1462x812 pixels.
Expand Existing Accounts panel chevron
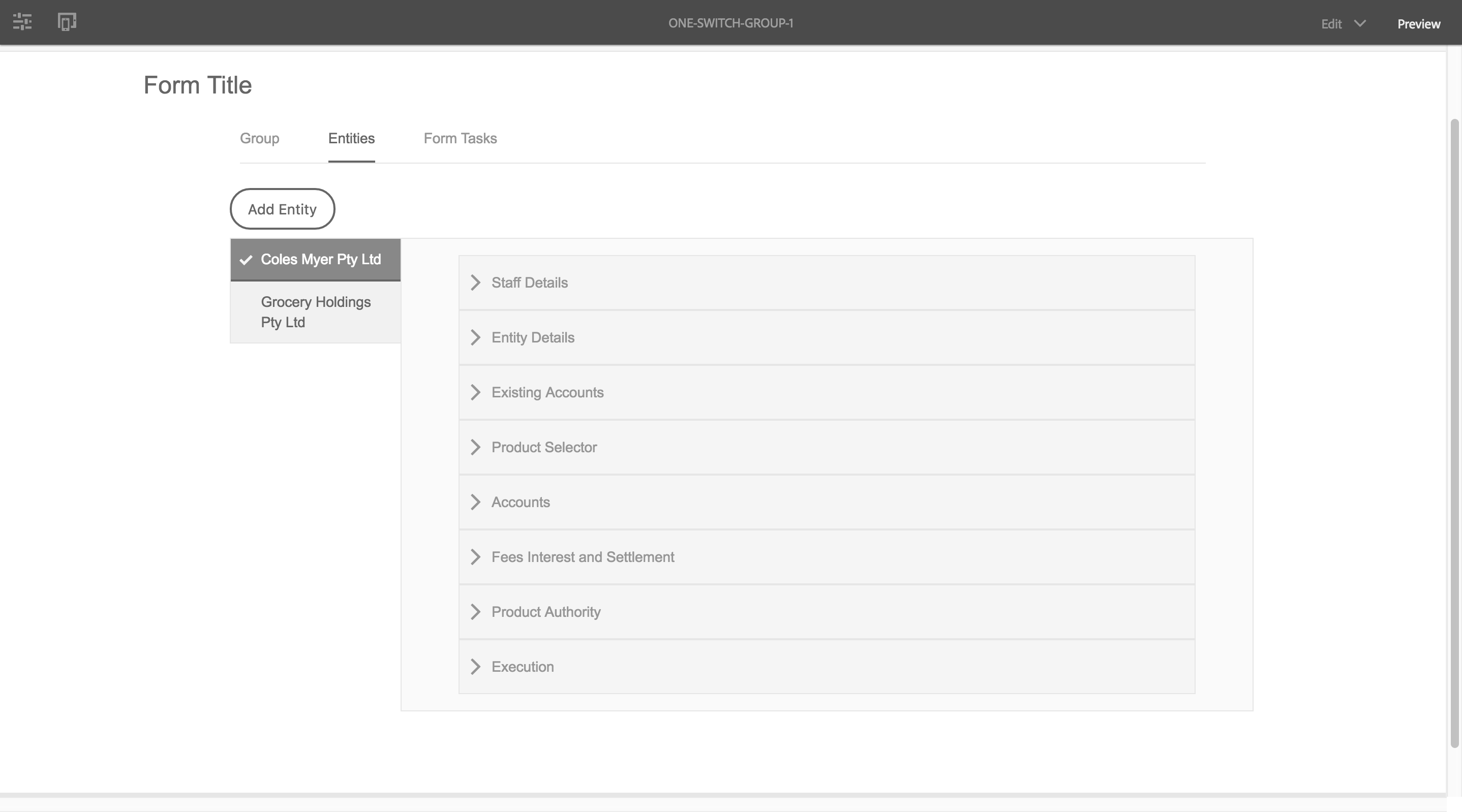pyautogui.click(x=476, y=393)
